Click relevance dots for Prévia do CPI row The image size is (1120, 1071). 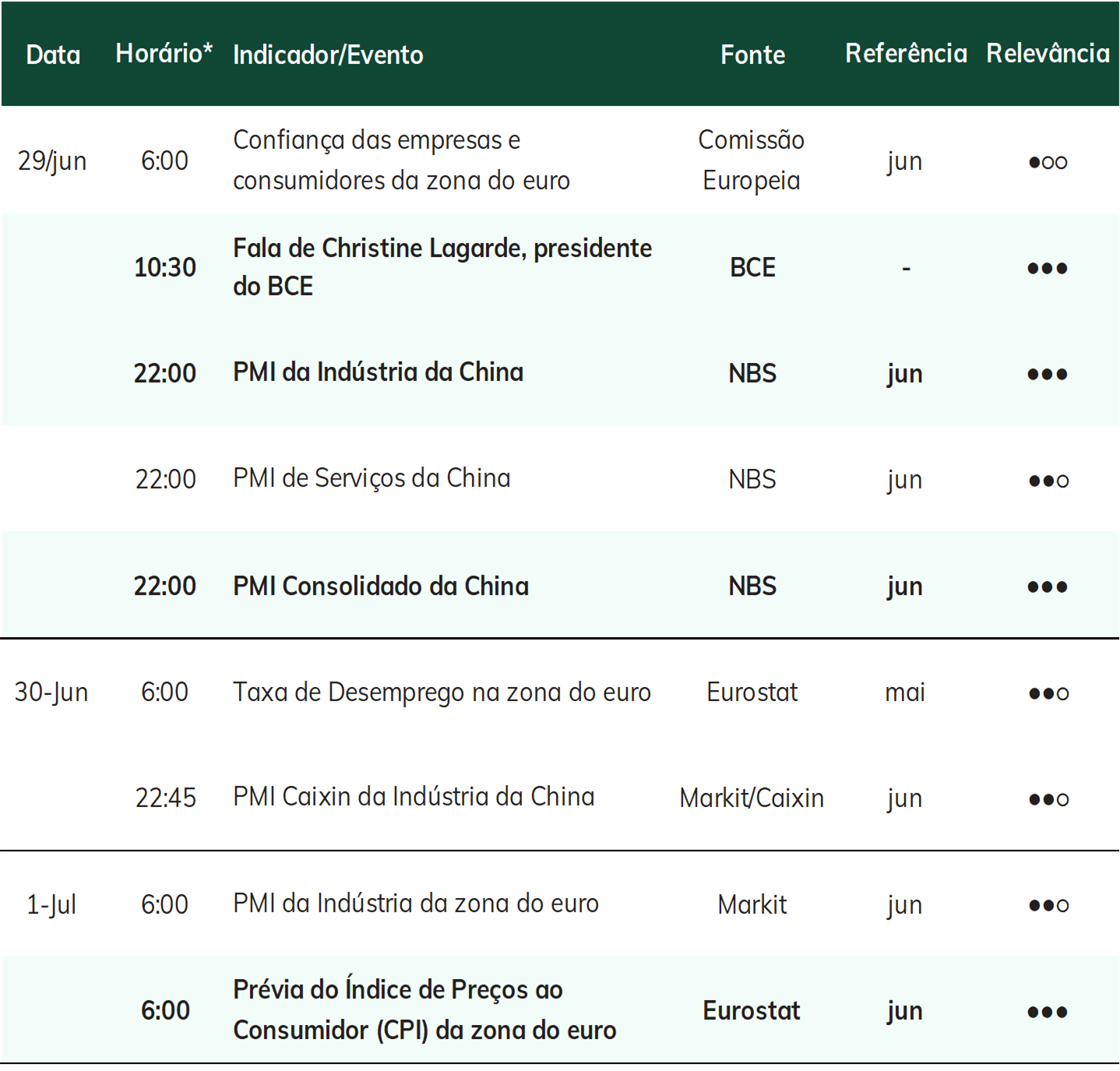(1048, 1012)
